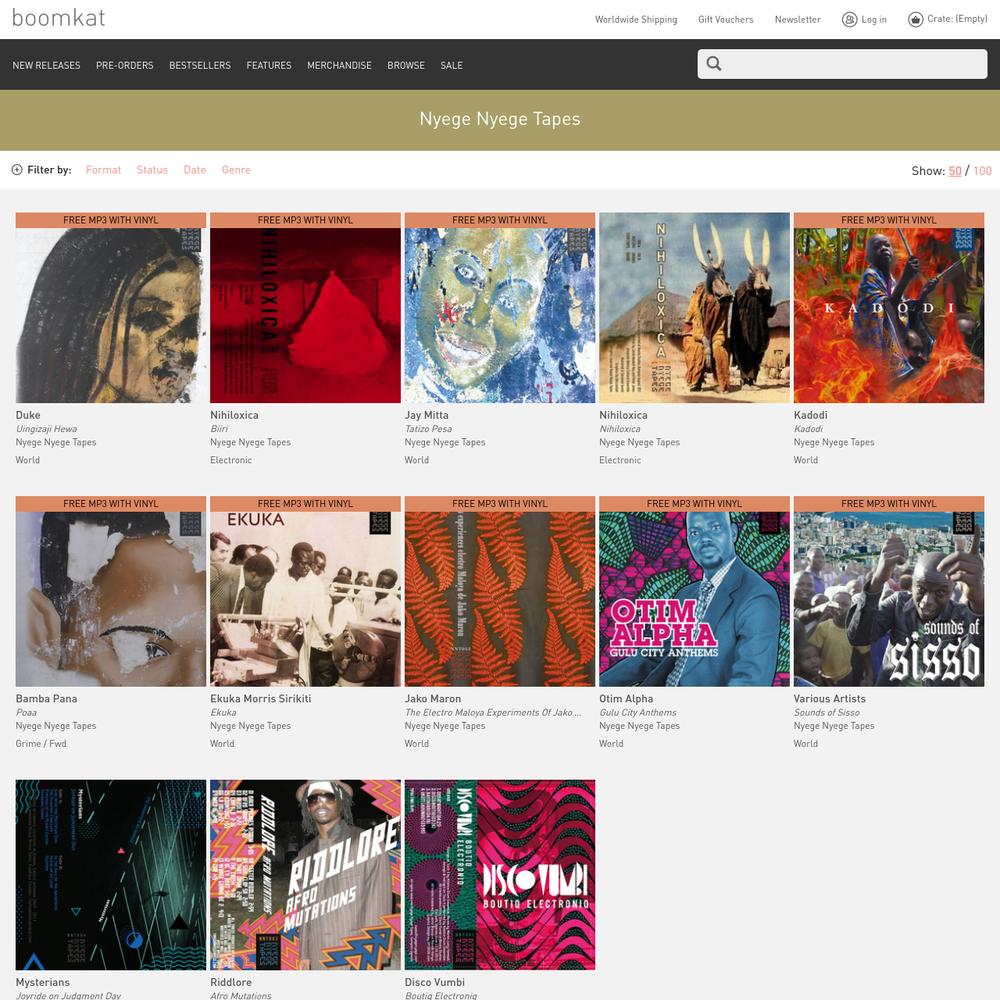Image resolution: width=1000 pixels, height=1000 pixels.
Task: Click the Disco Vumbi artist name
Action: click(435, 983)
